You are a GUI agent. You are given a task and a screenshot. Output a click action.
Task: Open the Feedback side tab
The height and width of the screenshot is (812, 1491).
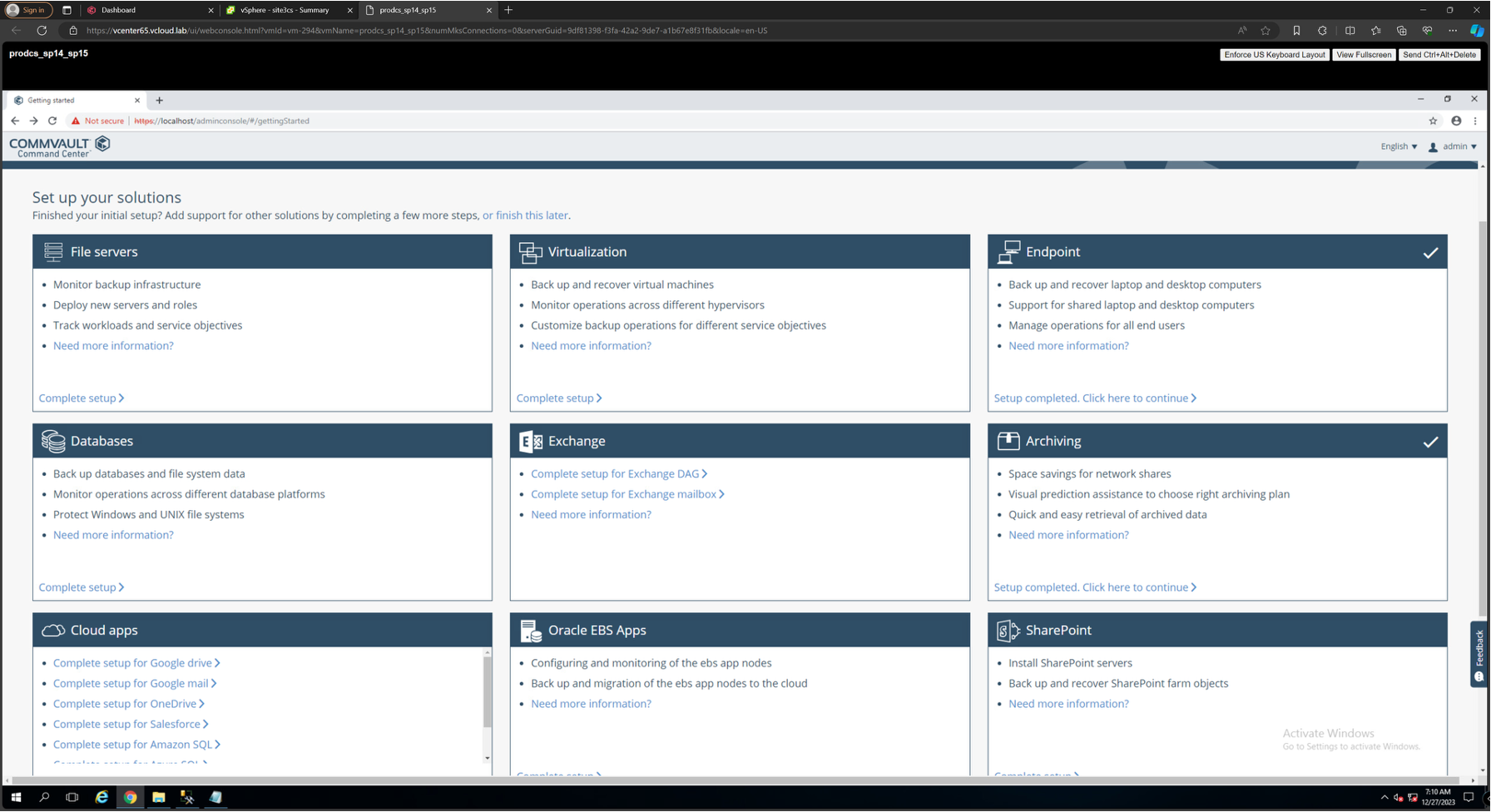click(x=1479, y=654)
